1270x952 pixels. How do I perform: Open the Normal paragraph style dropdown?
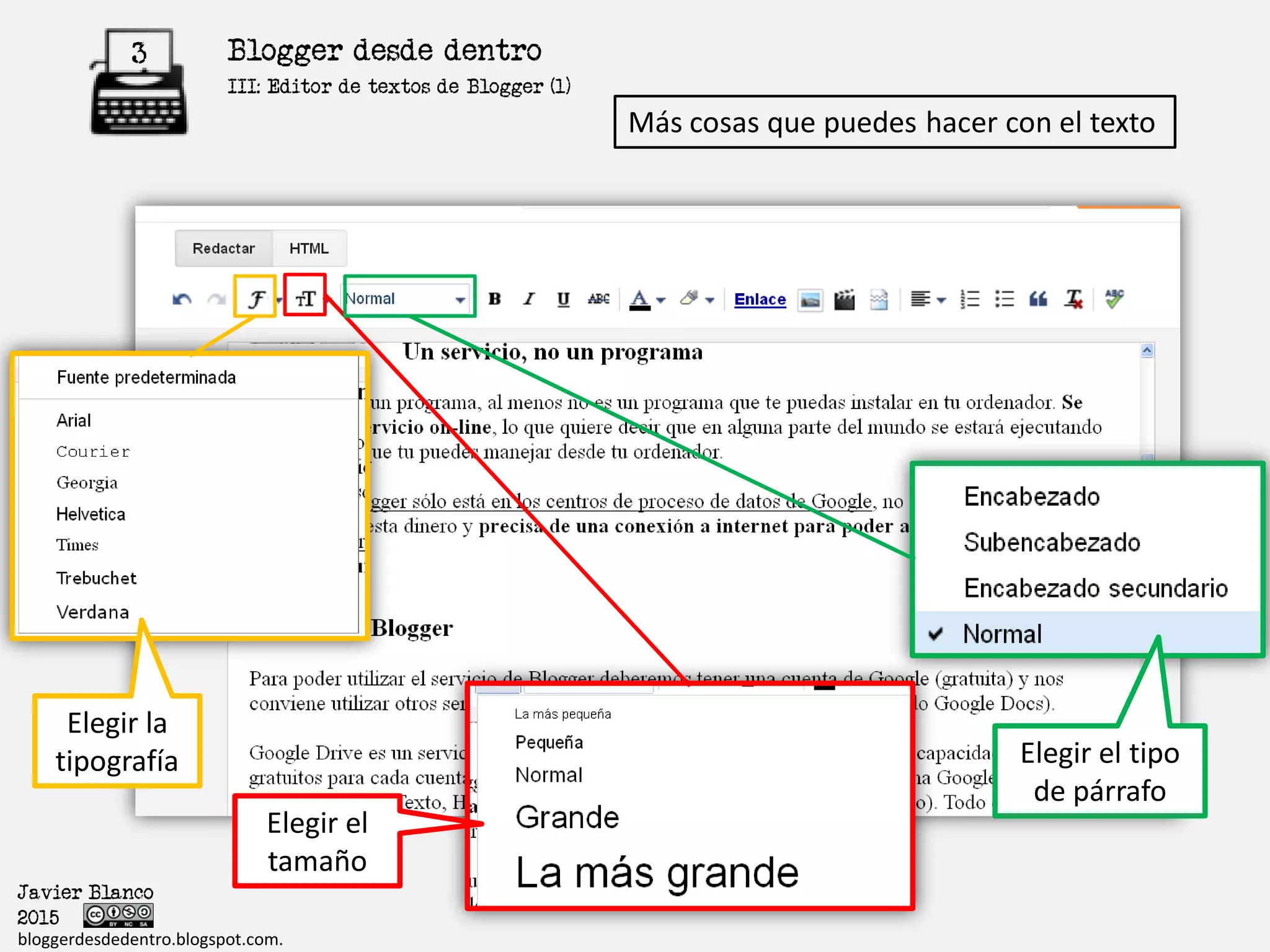[x=407, y=299]
